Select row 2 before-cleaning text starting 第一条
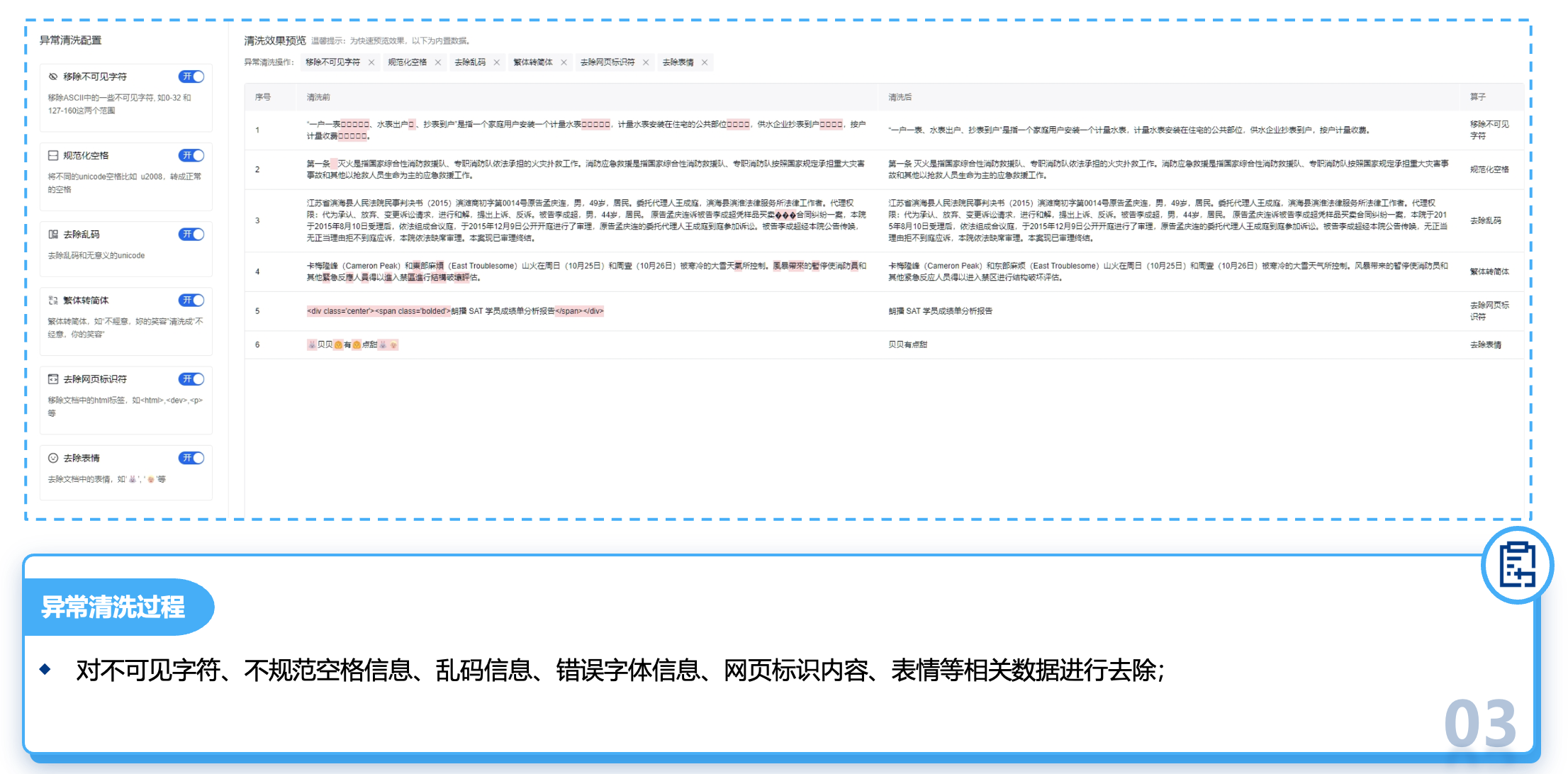Screen dimensions: 1568x774 click(586, 169)
